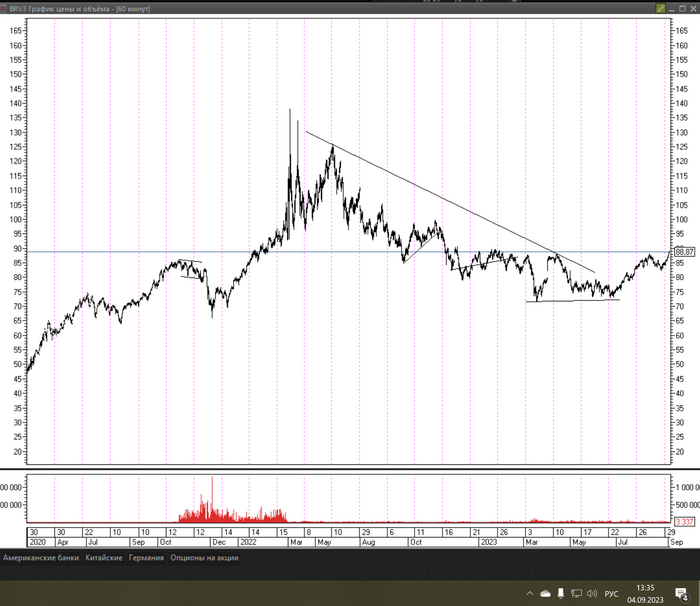Click the 2023 year label on time axis
Viewport: 700px width, 606px height.
click(x=488, y=542)
